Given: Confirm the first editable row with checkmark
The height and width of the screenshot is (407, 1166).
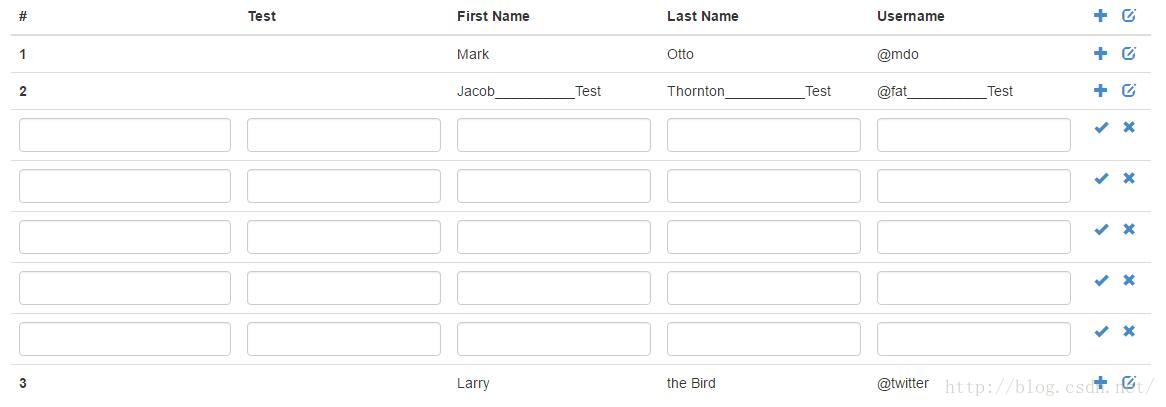Looking at the screenshot, I should pyautogui.click(x=1101, y=127).
